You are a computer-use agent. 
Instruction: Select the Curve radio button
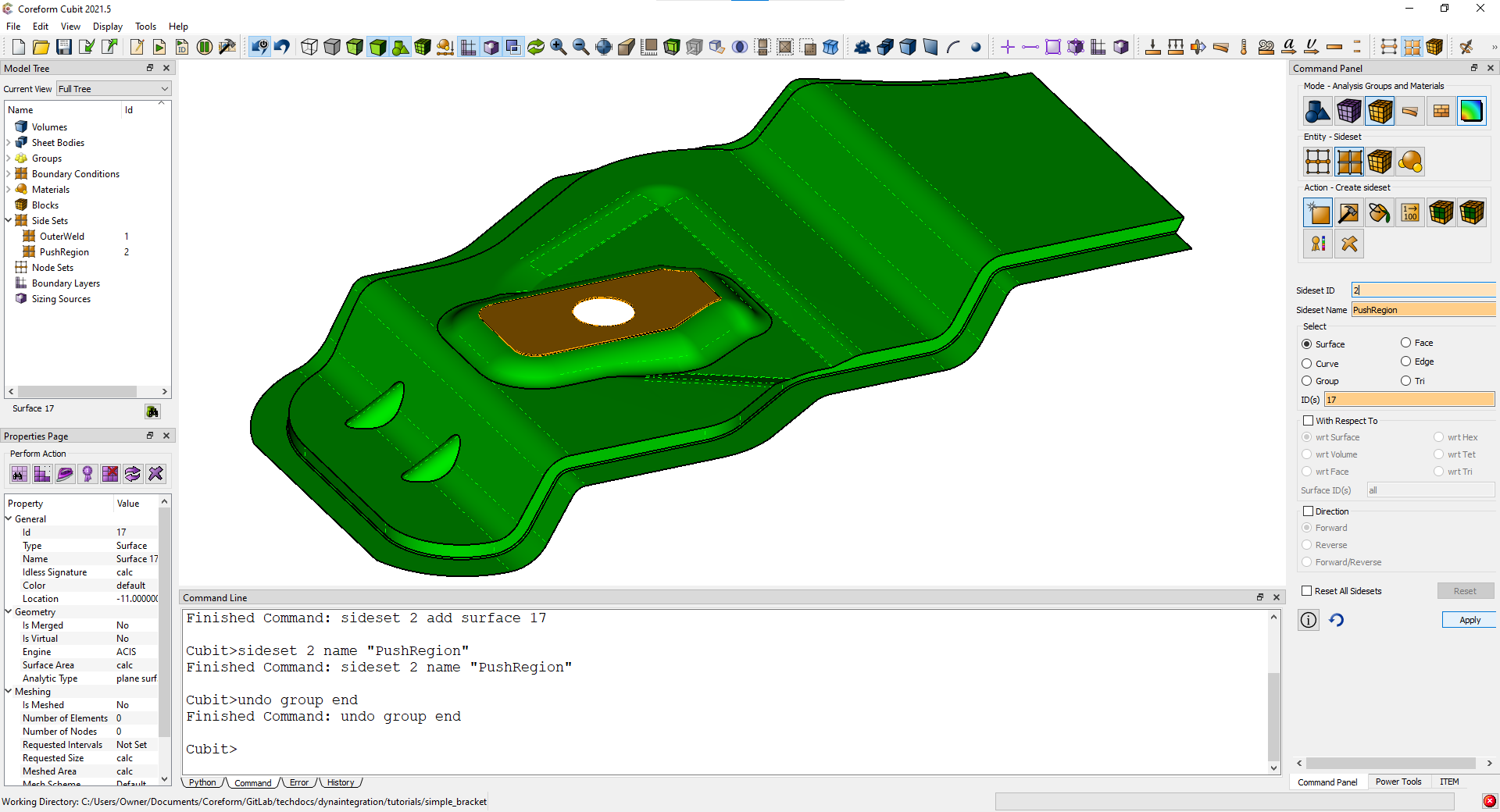(1307, 364)
